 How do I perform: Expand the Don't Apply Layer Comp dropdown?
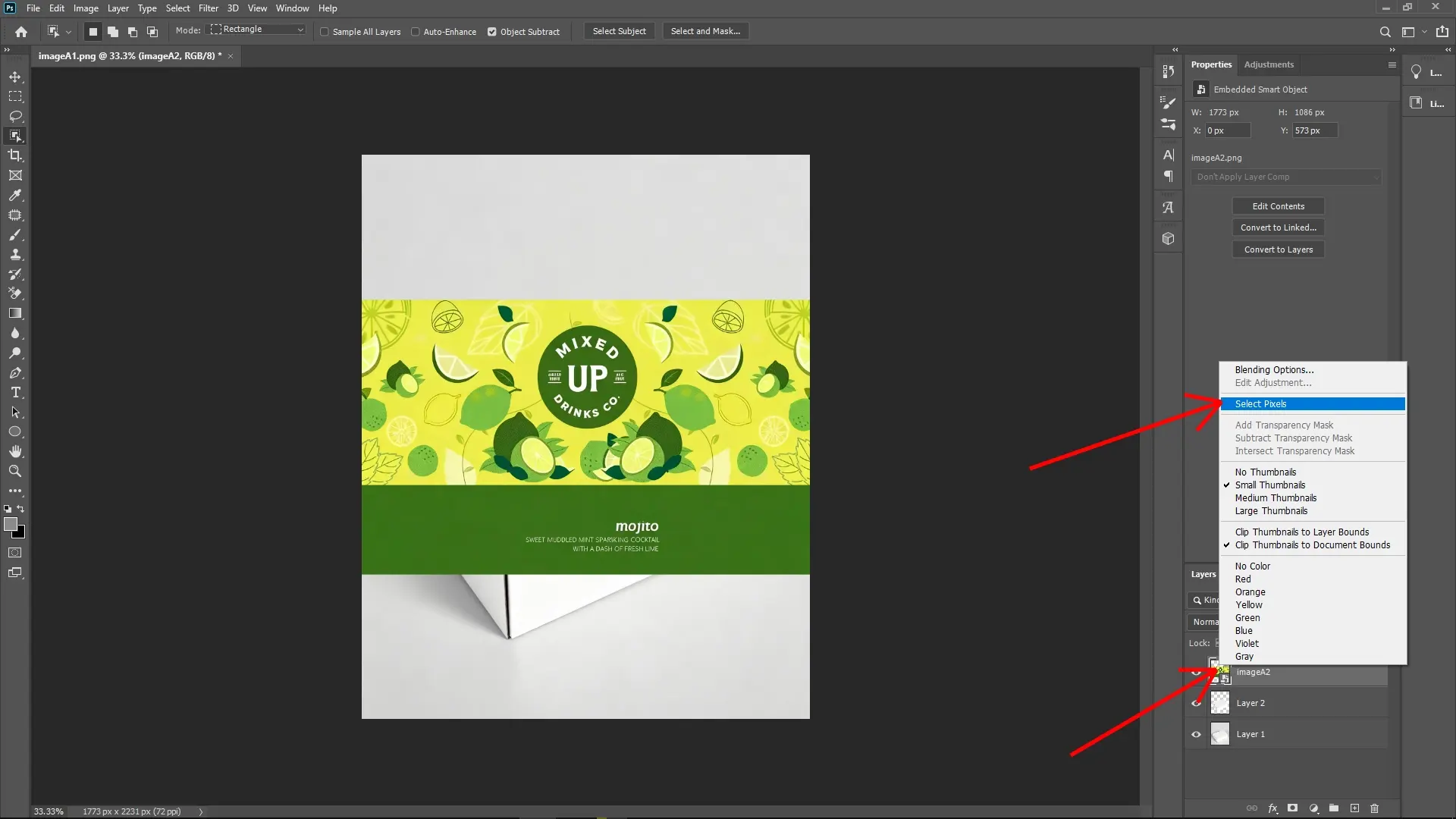pyautogui.click(x=1286, y=177)
